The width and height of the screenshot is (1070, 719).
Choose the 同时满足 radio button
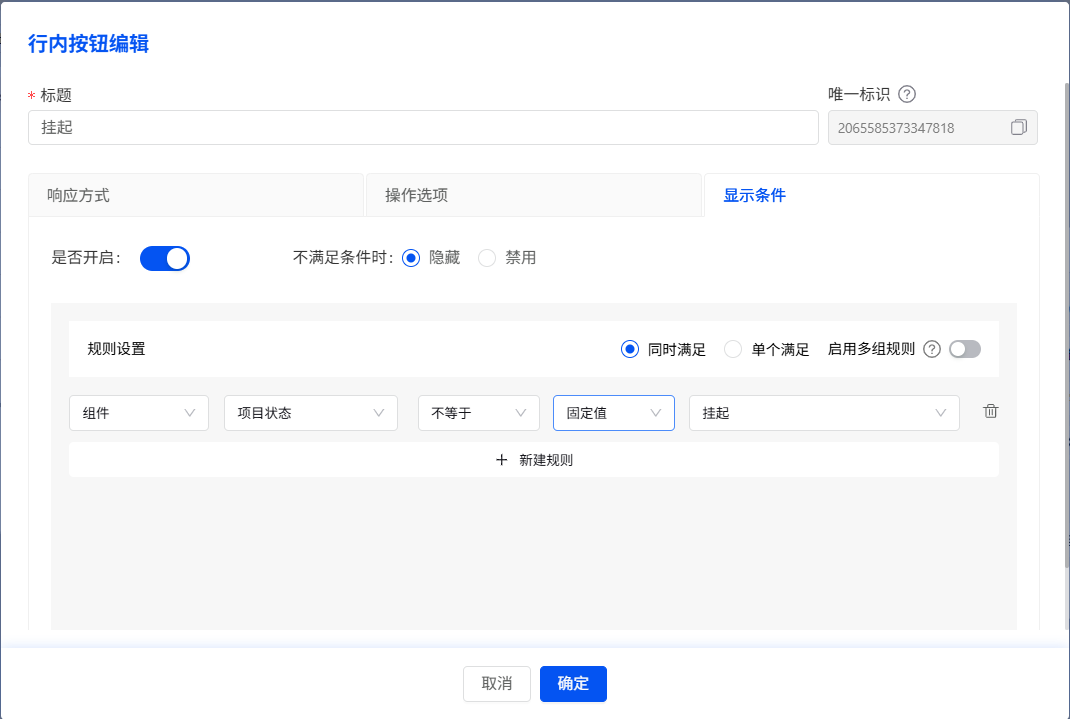[x=630, y=349]
